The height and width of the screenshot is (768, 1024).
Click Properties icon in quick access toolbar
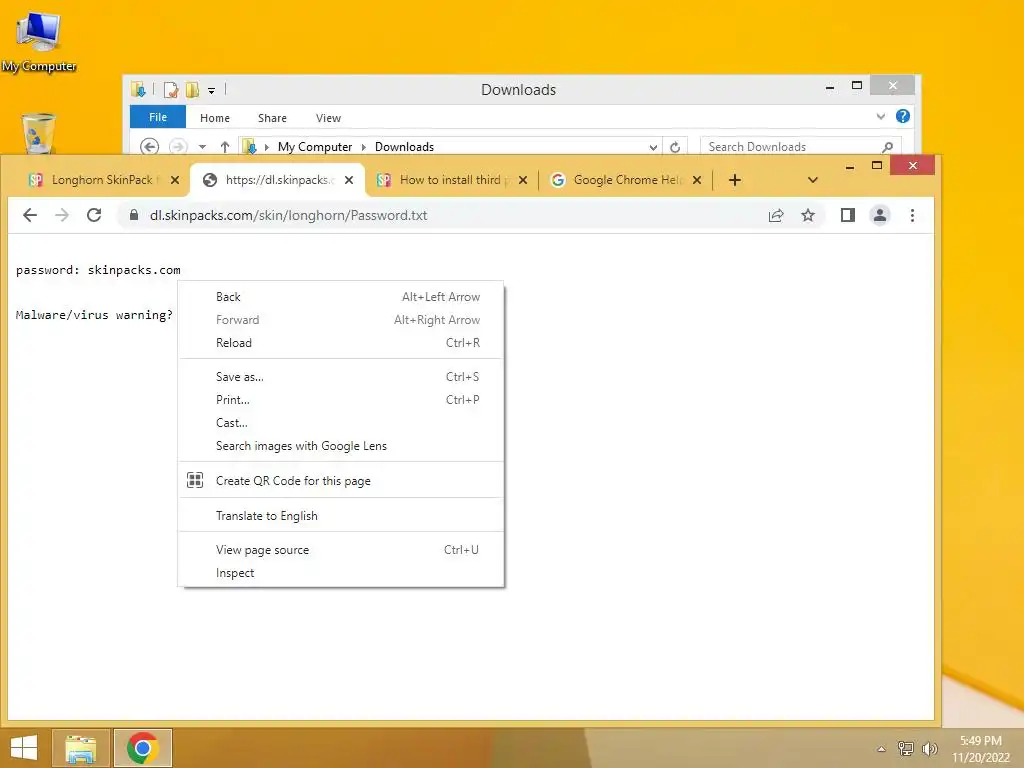pyautogui.click(x=171, y=89)
